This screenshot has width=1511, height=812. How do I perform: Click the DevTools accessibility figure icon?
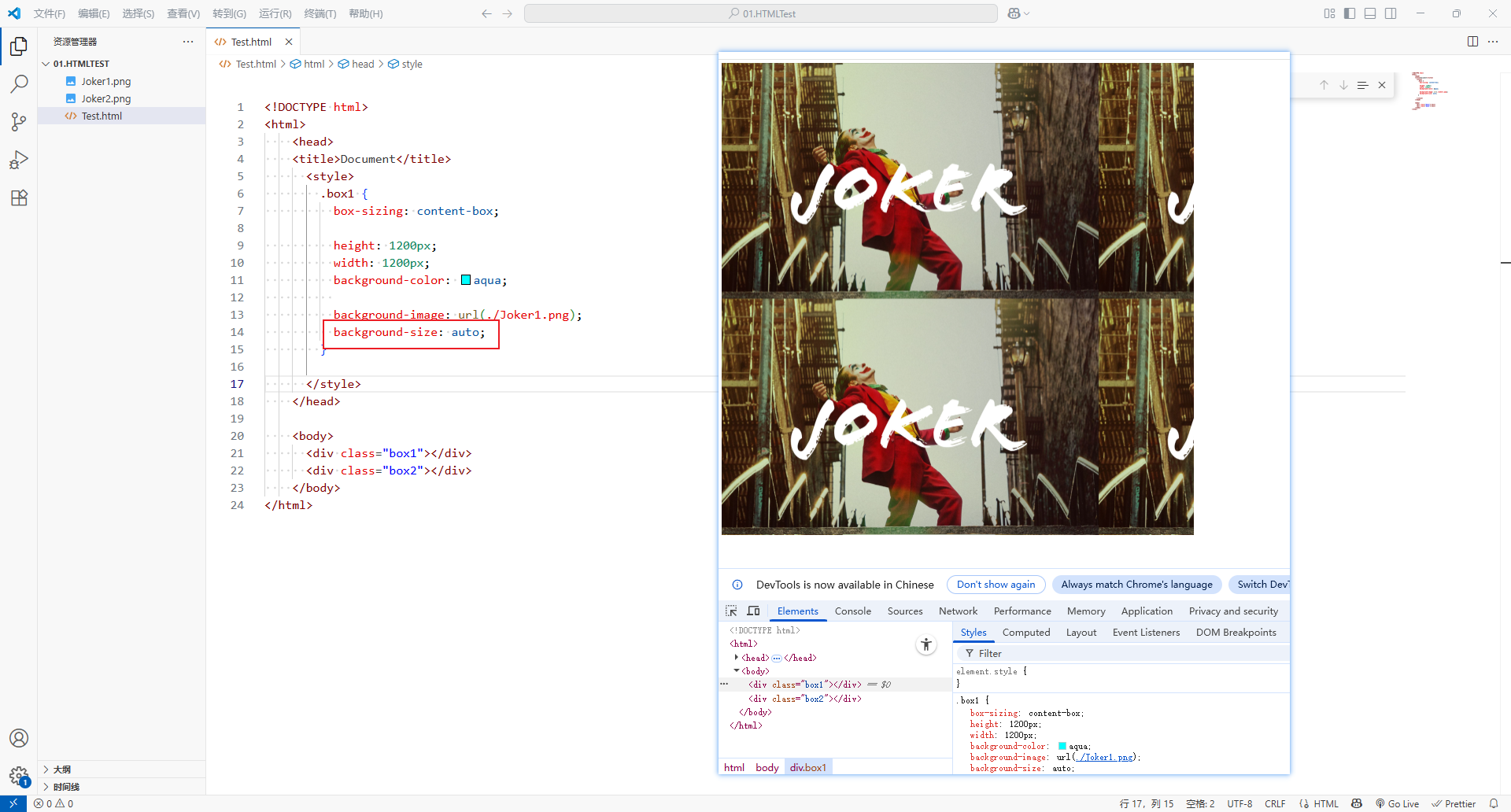tap(926, 645)
